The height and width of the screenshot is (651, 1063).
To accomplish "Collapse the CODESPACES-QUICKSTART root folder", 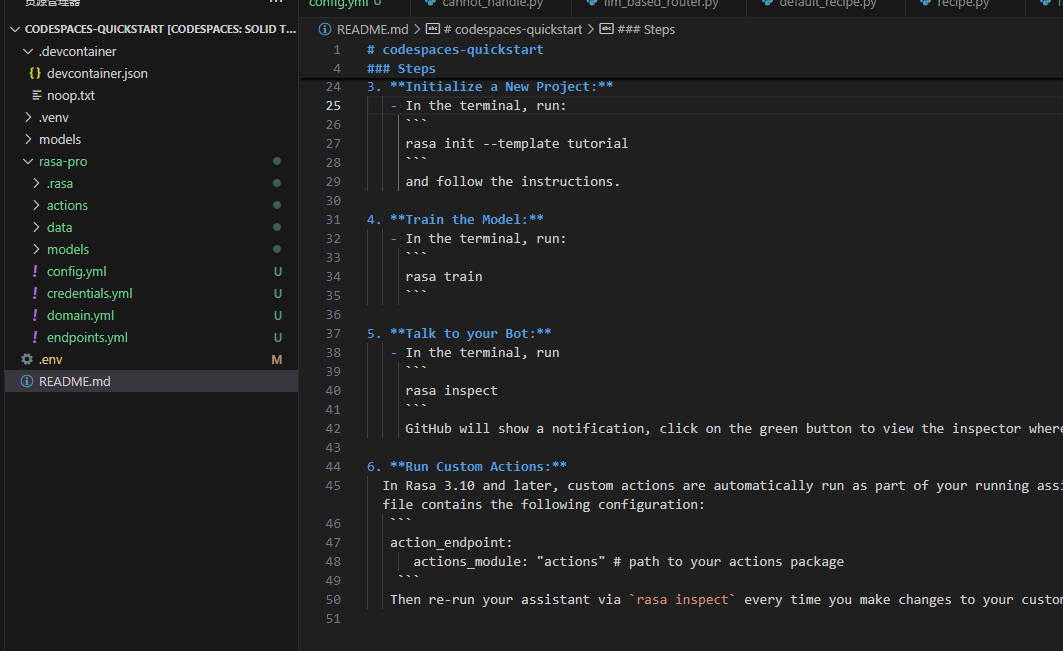I will point(15,29).
